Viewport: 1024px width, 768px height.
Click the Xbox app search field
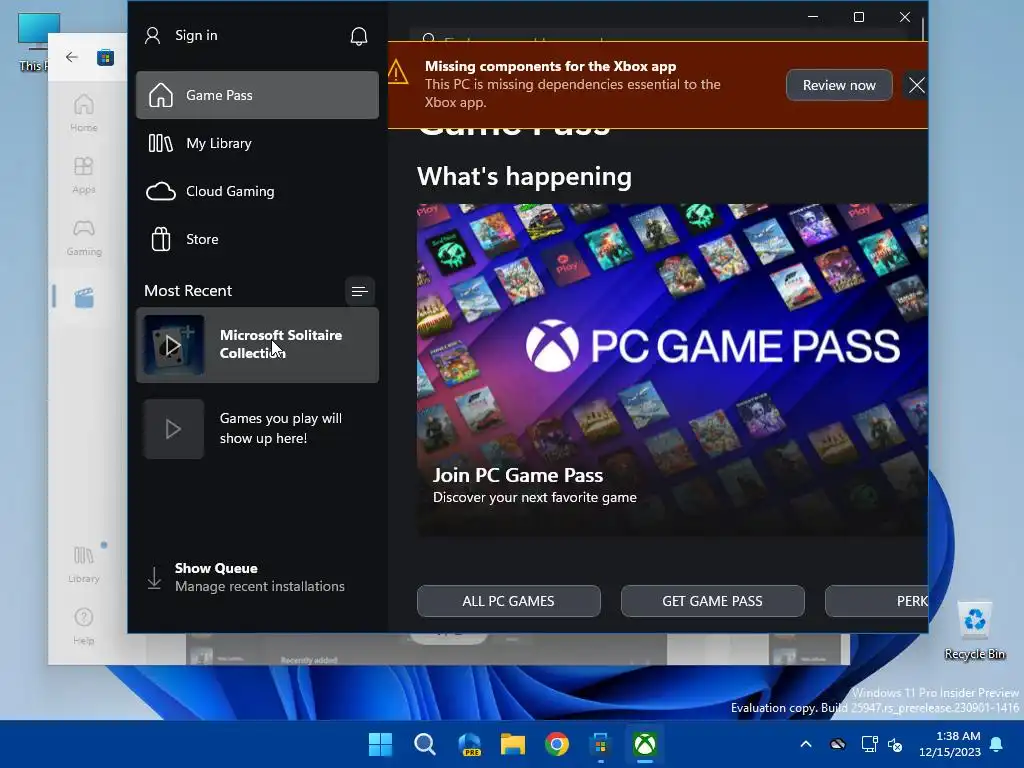pyautogui.click(x=660, y=36)
